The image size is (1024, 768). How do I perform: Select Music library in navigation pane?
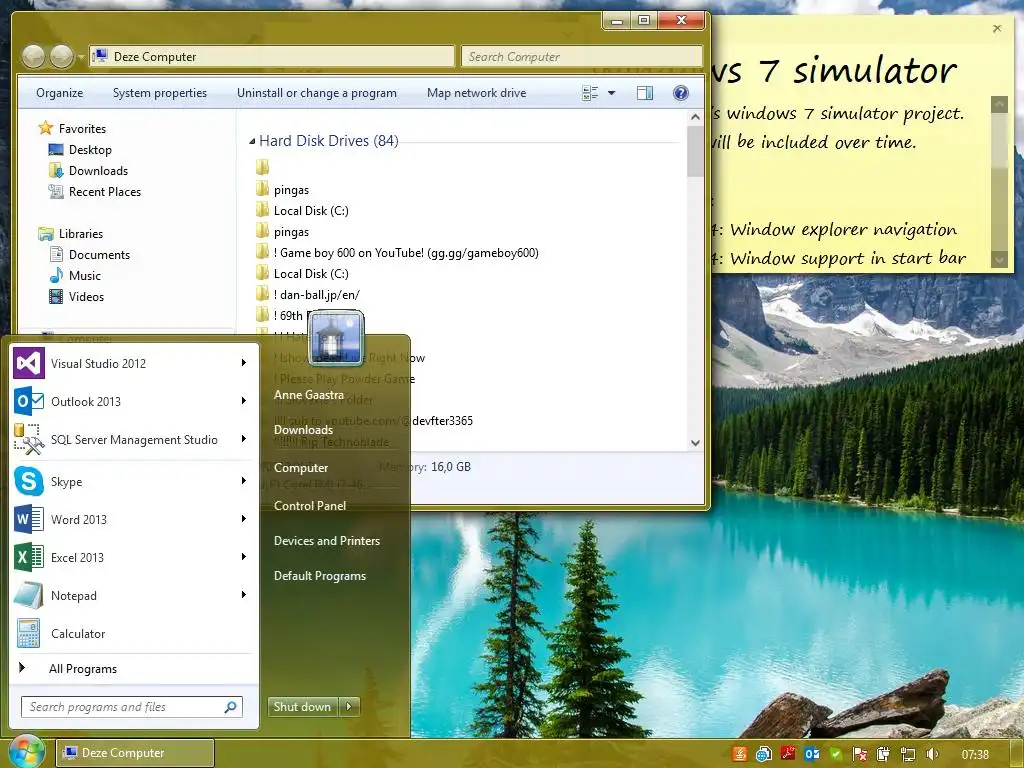(76, 276)
